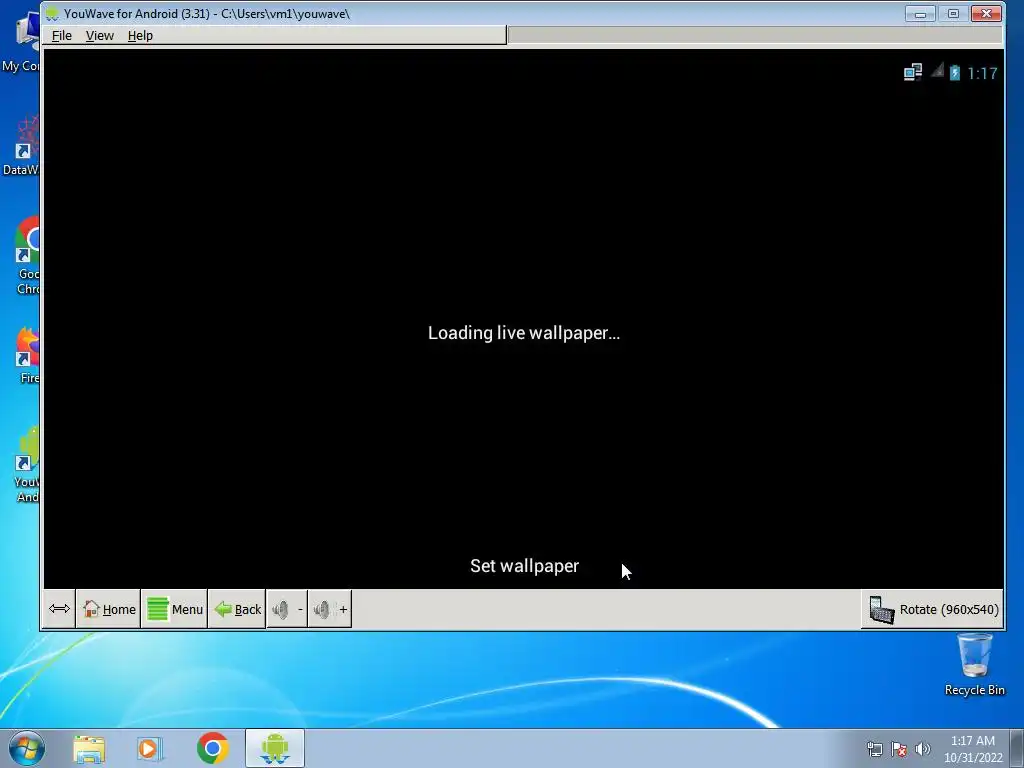The image size is (1024, 768).
Task: Open Google Chrome from taskbar
Action: coord(213,748)
